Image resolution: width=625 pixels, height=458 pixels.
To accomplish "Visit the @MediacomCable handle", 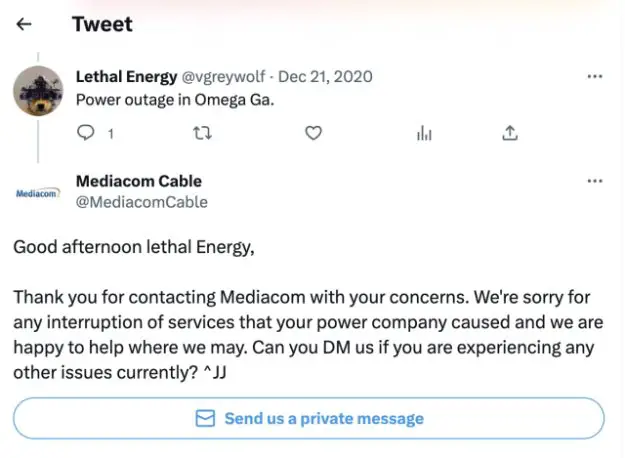I will tap(142, 201).
